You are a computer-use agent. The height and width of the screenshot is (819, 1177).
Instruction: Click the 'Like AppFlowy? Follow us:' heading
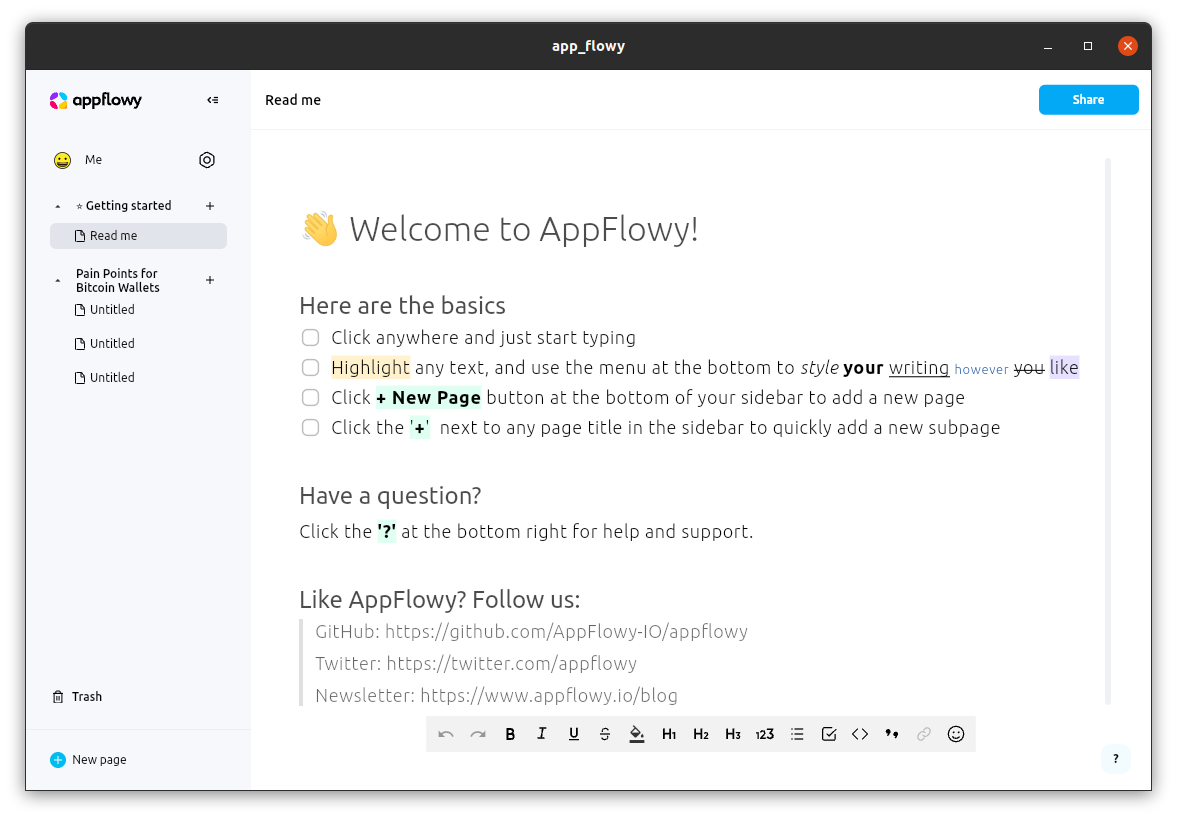point(439,599)
